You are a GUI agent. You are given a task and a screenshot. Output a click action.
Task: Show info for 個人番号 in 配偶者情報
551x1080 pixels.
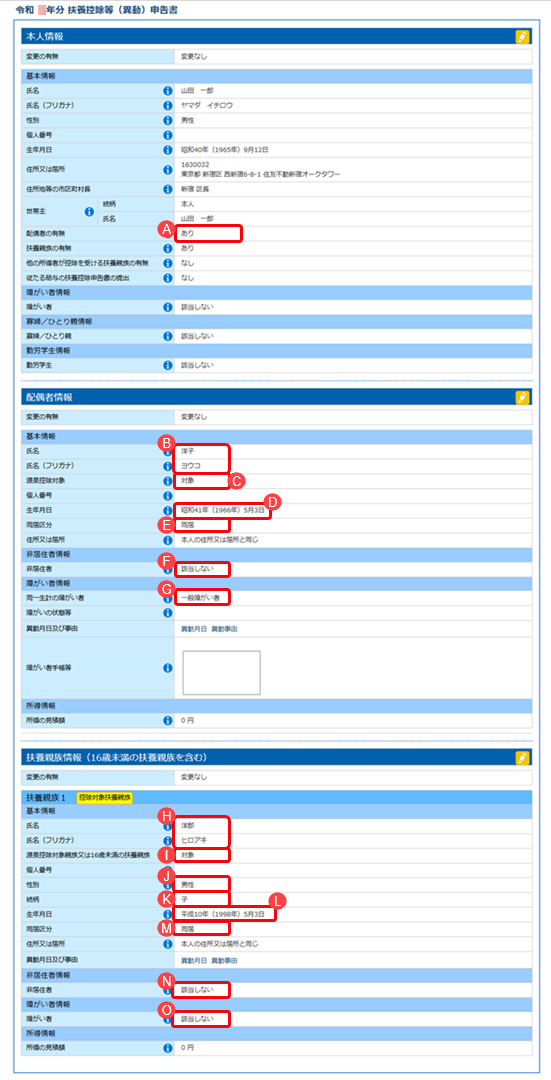click(167, 495)
